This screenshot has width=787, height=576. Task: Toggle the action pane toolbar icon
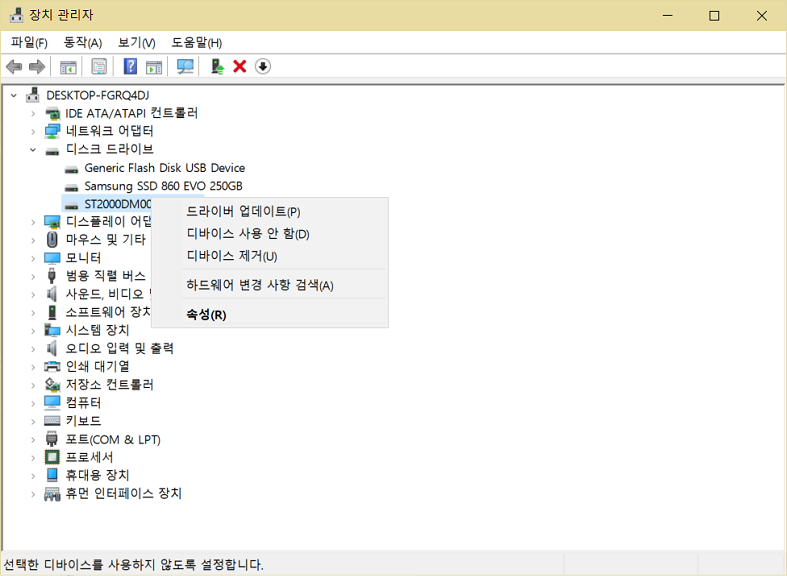(154, 66)
